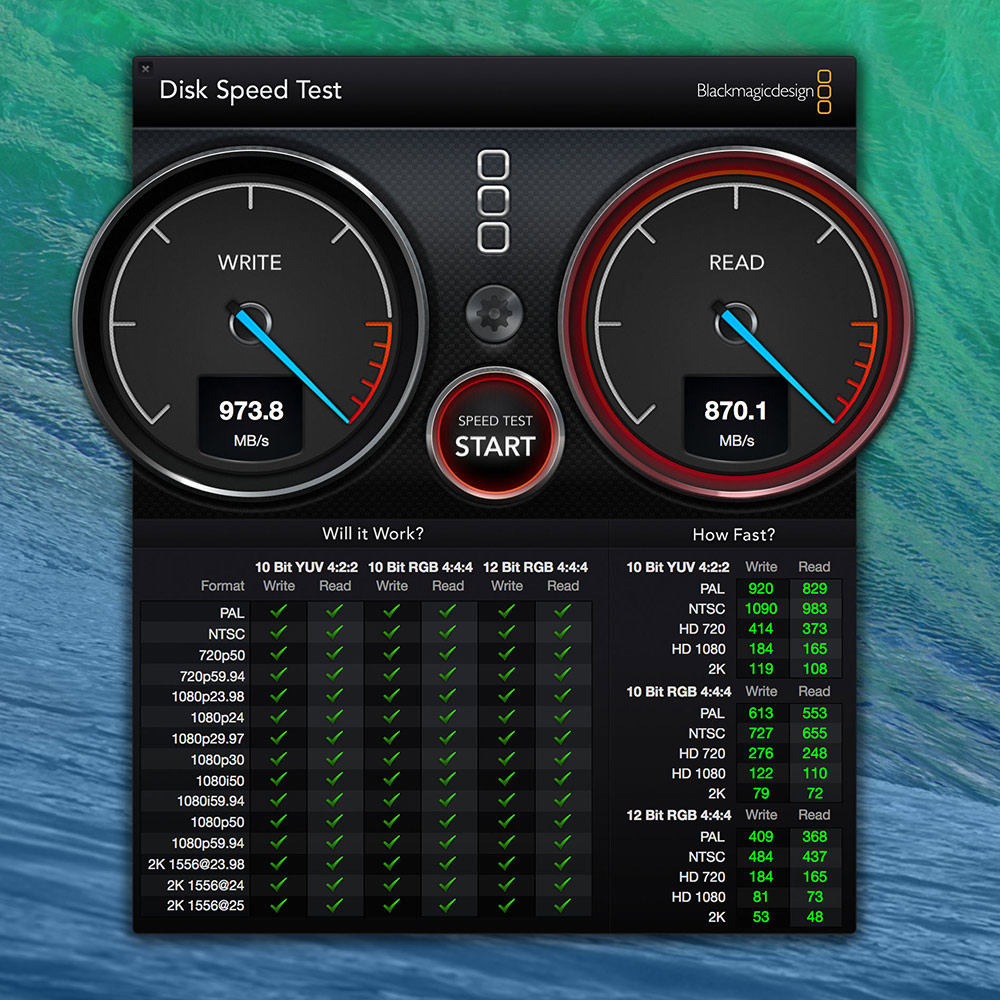
Task: Click 2K write value 79
Action: tap(761, 793)
